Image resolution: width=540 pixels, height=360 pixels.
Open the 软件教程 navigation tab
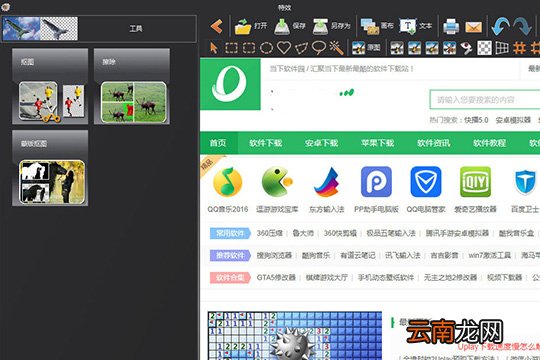tap(489, 143)
